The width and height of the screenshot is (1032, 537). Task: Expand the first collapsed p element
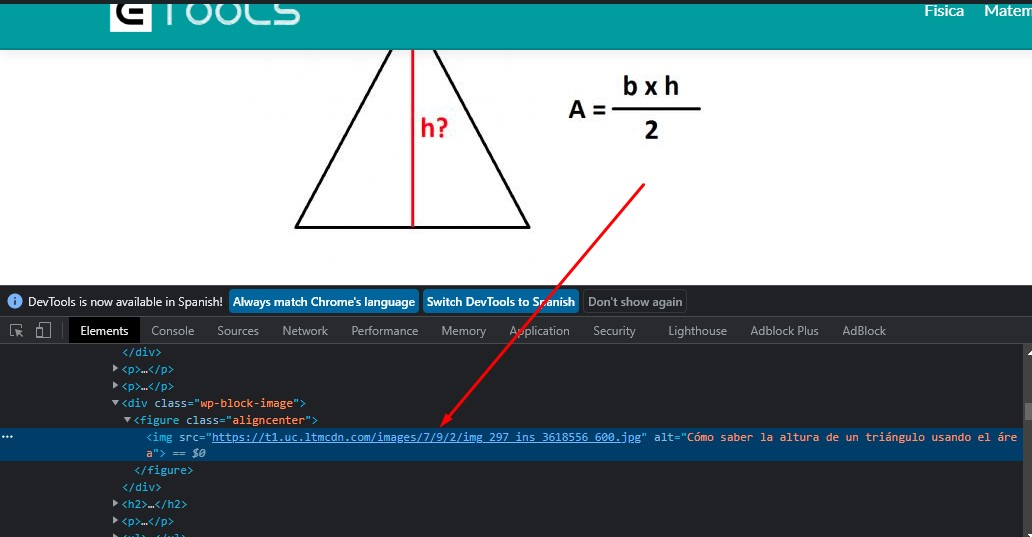point(116,369)
